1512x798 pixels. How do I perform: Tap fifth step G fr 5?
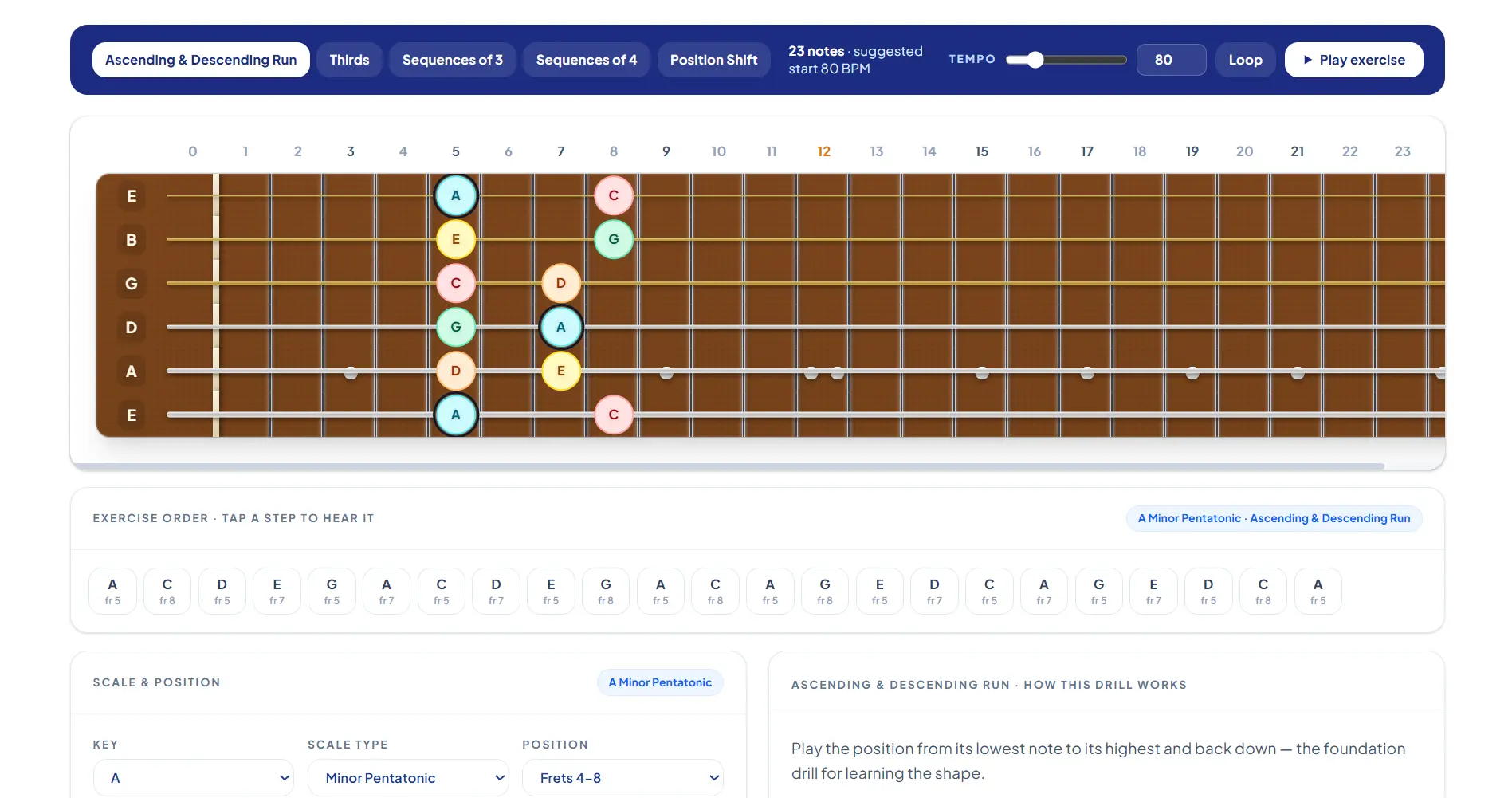tap(332, 591)
